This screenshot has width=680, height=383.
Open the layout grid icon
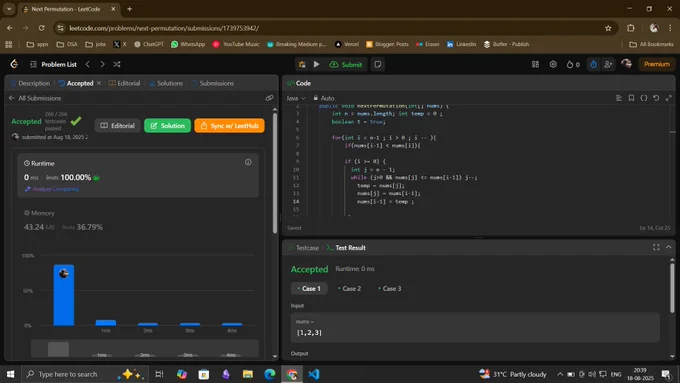[536, 64]
